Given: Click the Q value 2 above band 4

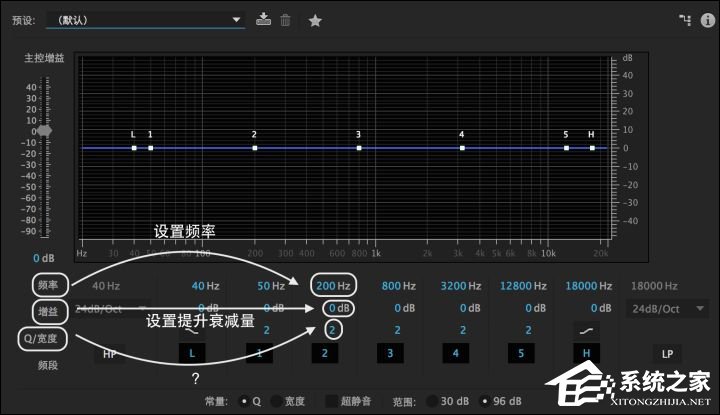Looking at the screenshot, I should (463, 330).
